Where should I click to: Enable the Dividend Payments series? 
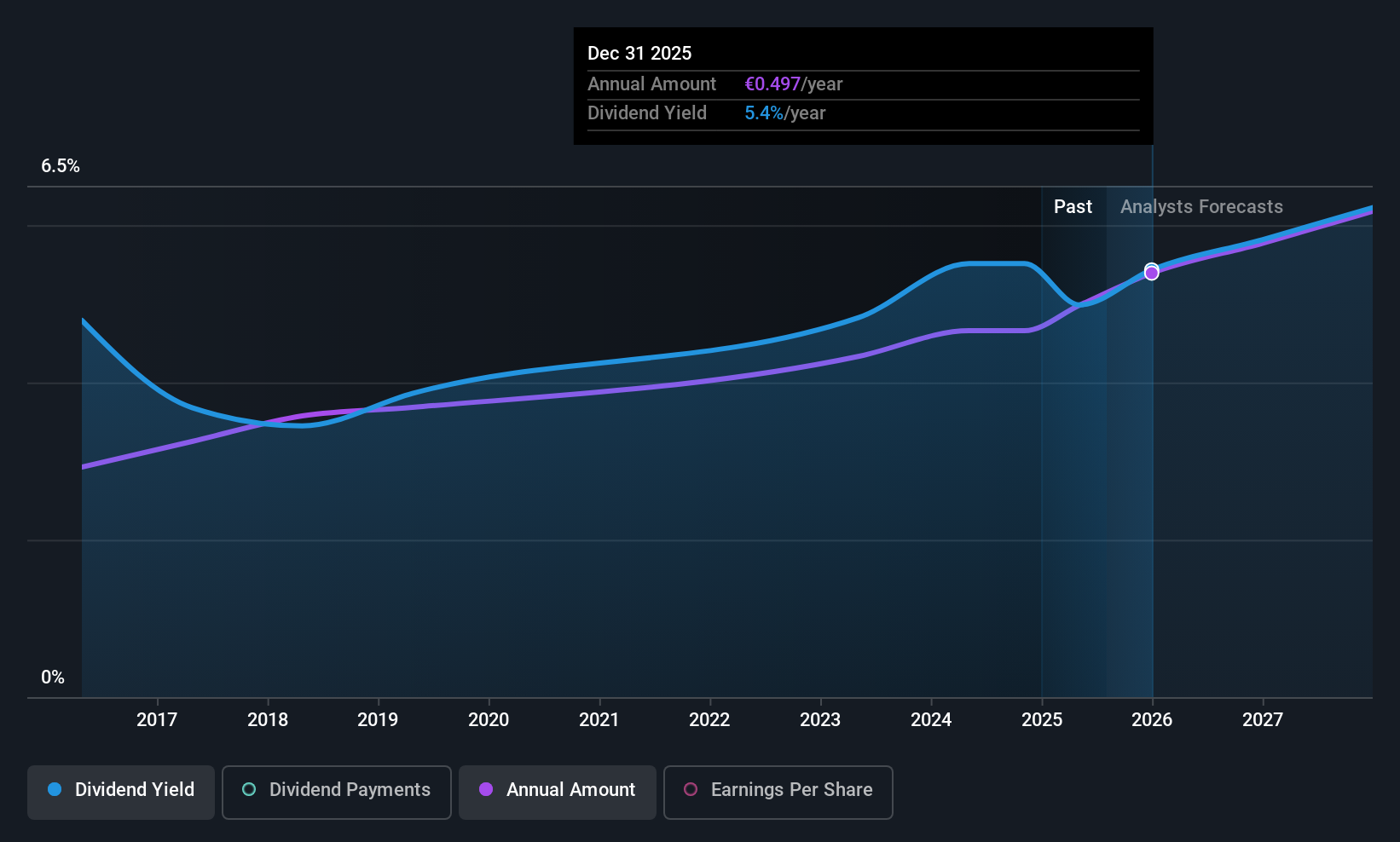click(x=337, y=792)
